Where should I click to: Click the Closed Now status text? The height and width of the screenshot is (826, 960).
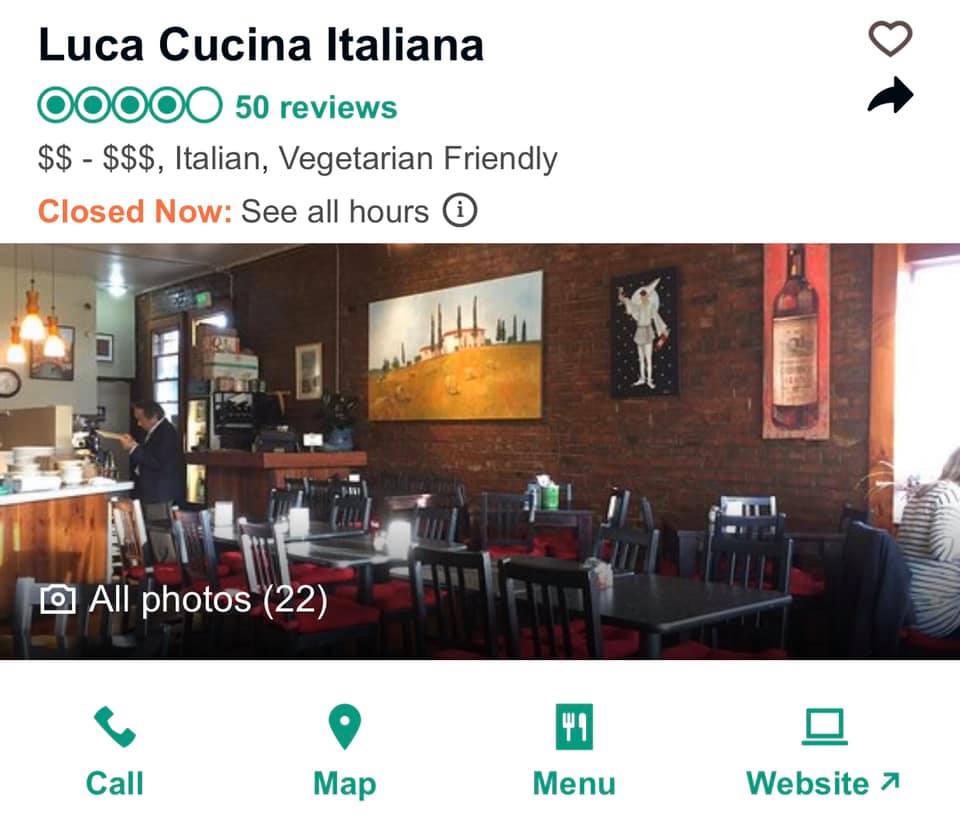[x=135, y=212]
